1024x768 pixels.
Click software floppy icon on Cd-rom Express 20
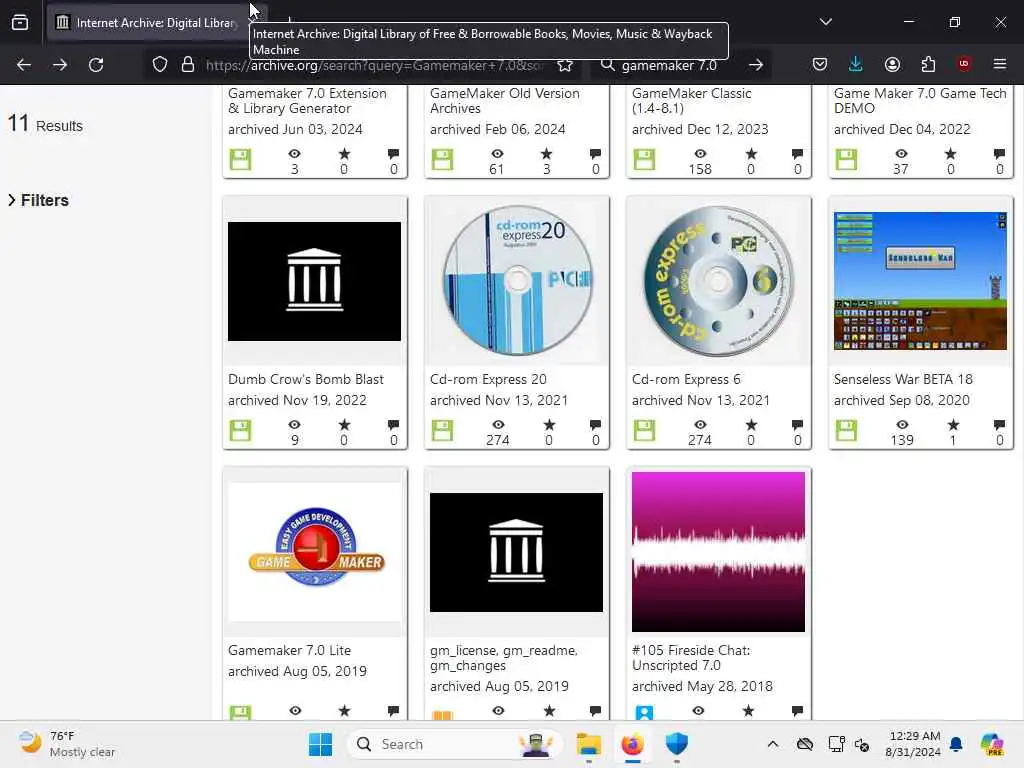point(442,430)
